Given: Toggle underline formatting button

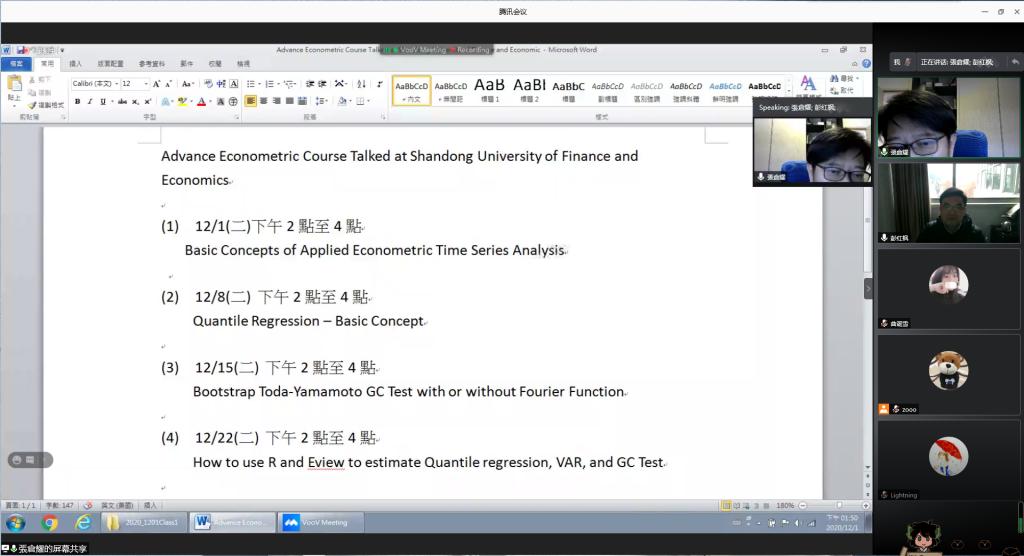Looking at the screenshot, I should [103, 101].
